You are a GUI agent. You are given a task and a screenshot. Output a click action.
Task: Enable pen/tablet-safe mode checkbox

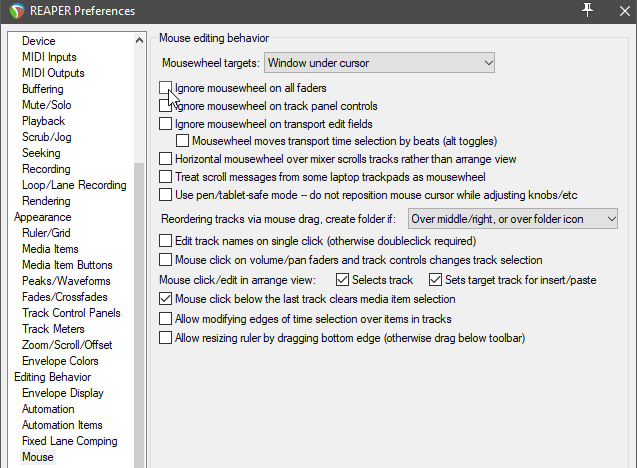pos(165,195)
